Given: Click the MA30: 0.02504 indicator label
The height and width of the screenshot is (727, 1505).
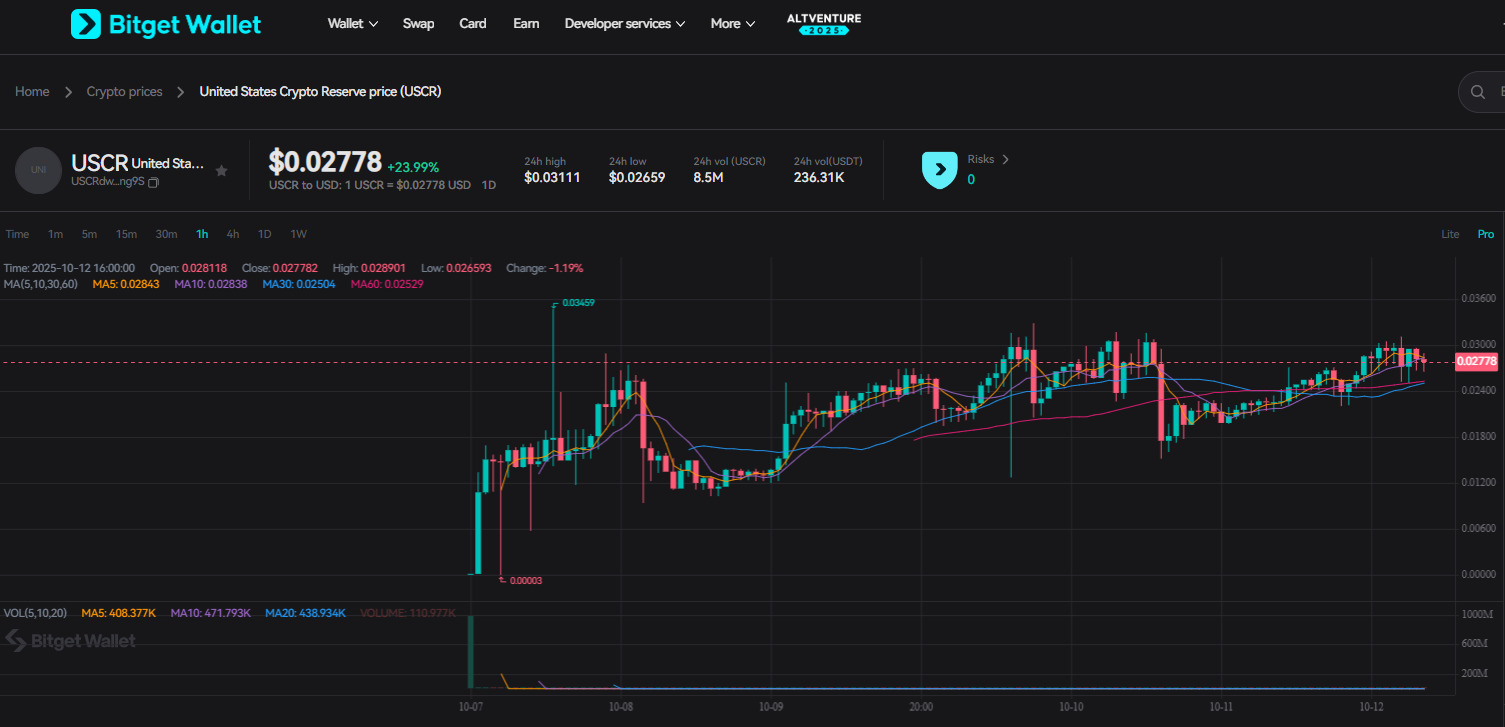Looking at the screenshot, I should pyautogui.click(x=298, y=284).
